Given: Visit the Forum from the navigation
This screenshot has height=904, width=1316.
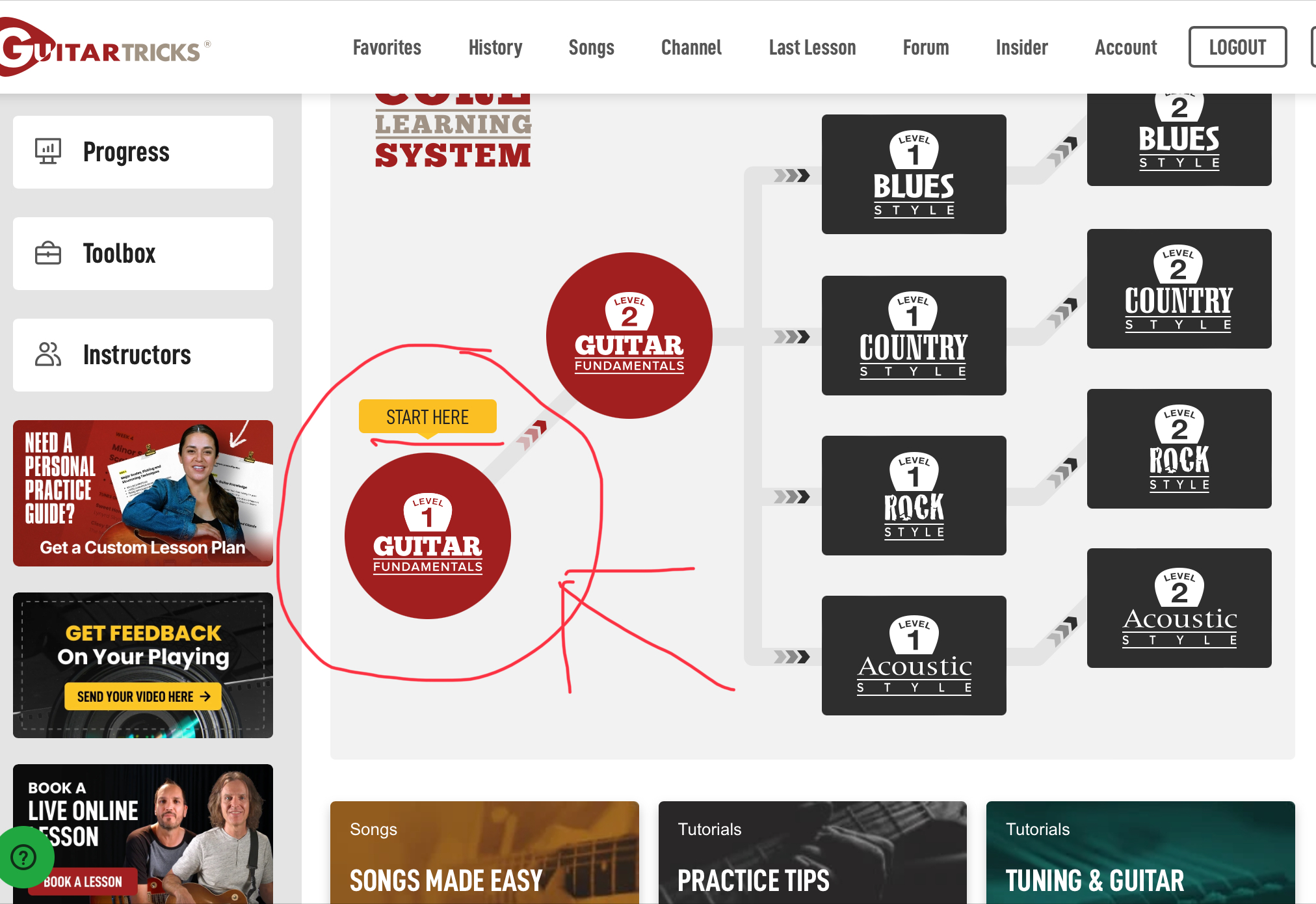Looking at the screenshot, I should (926, 47).
